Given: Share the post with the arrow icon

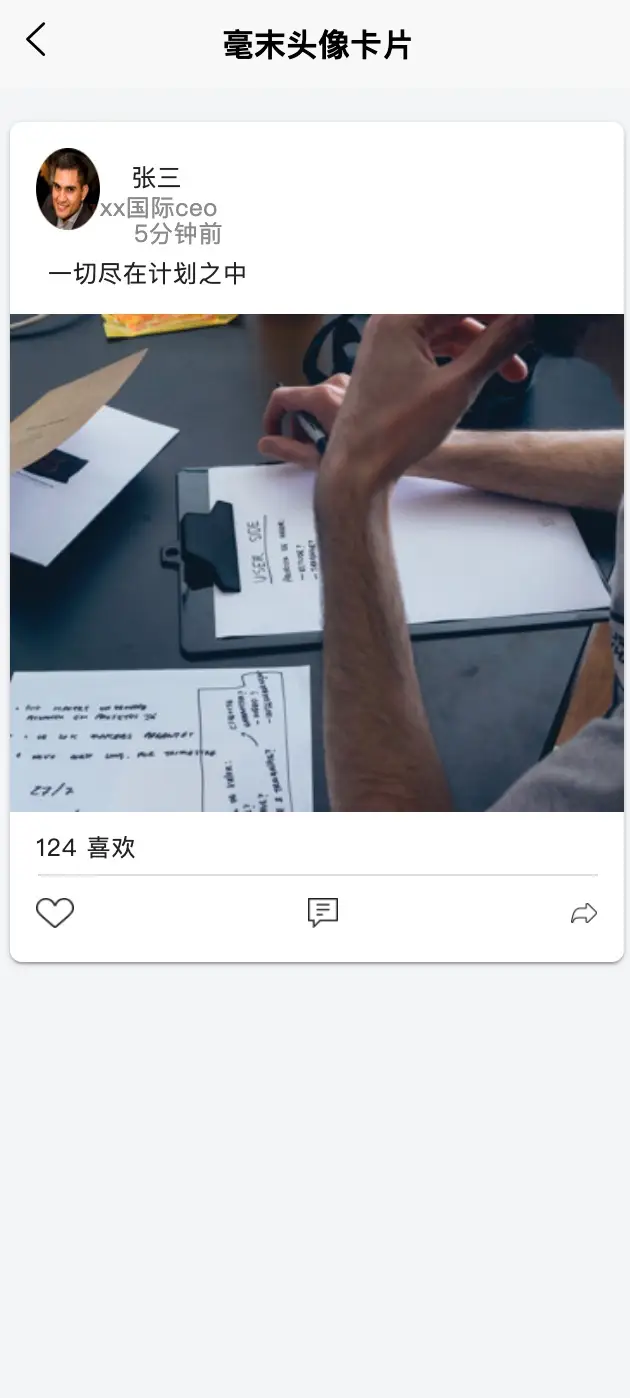Looking at the screenshot, I should point(584,913).
